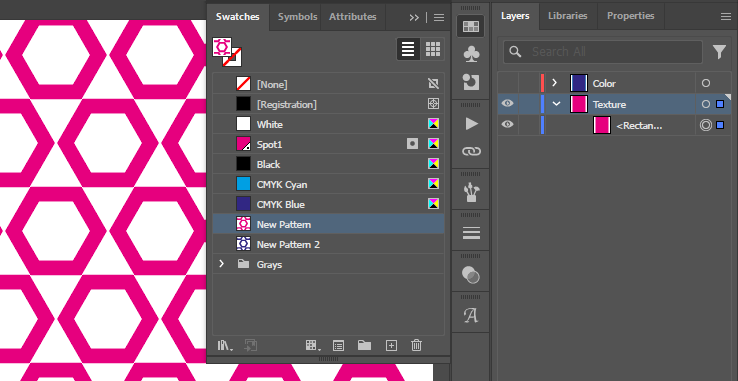The image size is (738, 381).
Task: Show the Color layer visibility box
Action: 507,83
